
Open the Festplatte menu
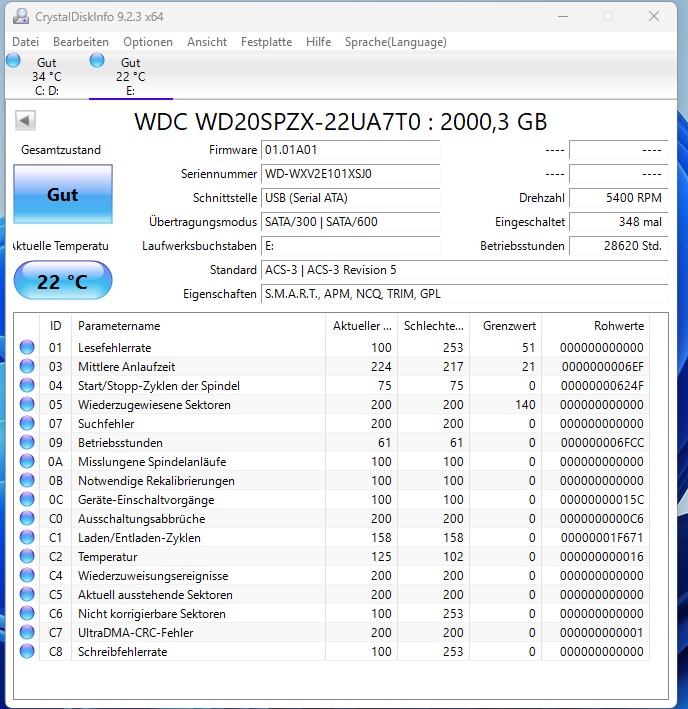266,42
